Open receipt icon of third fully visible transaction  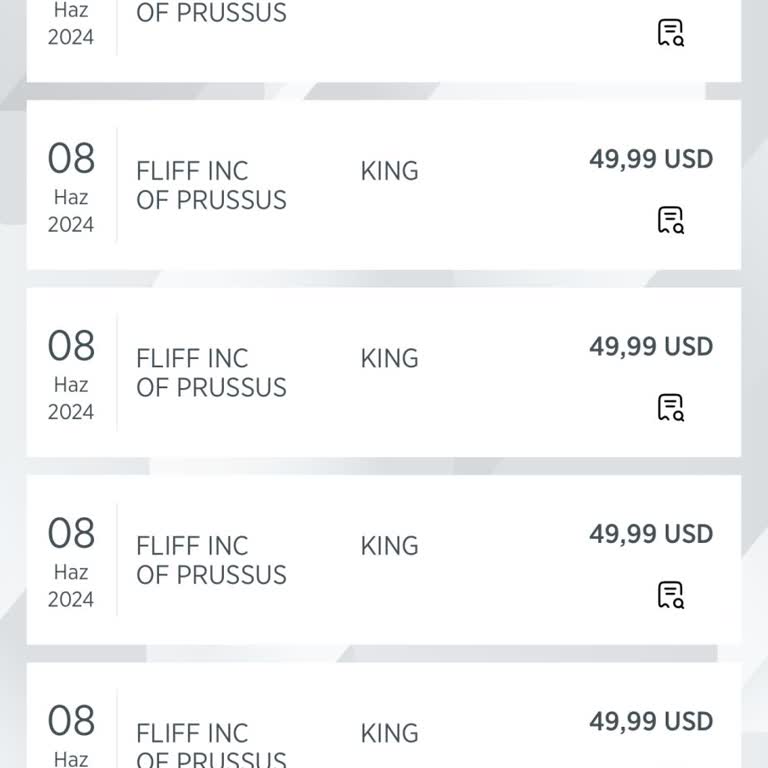point(670,595)
